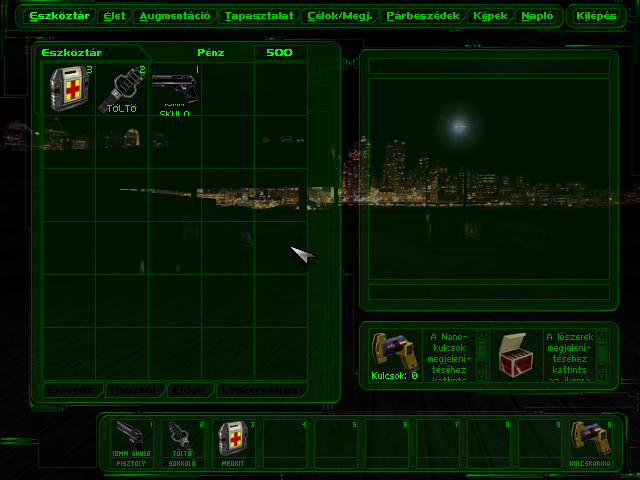Switch to the Tapasztalat screen
This screenshot has width=640, height=480.
258,16
